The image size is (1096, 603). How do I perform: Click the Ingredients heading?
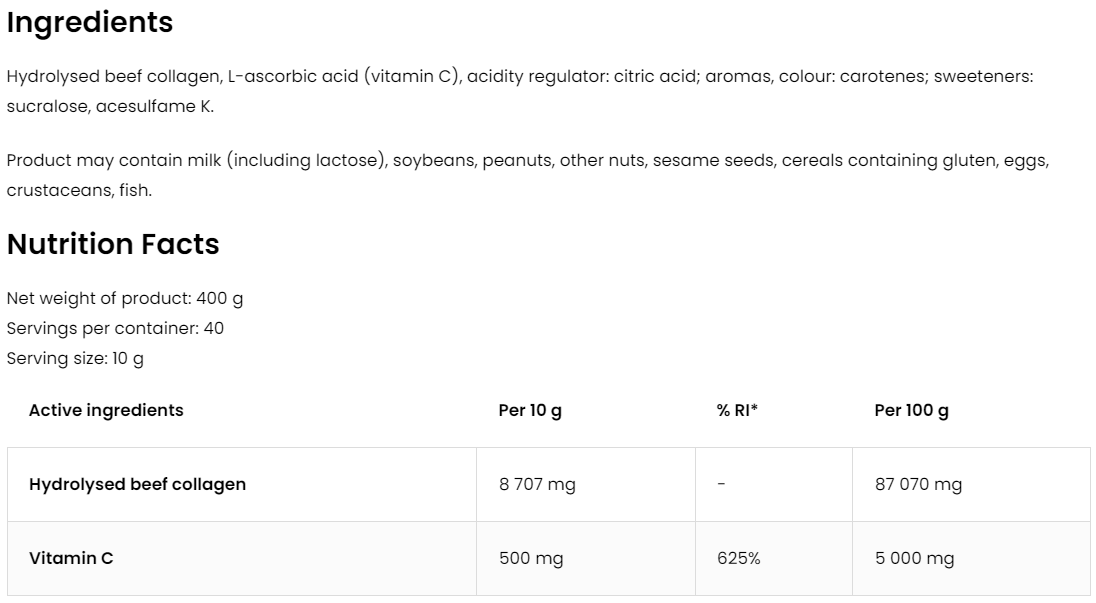click(90, 23)
